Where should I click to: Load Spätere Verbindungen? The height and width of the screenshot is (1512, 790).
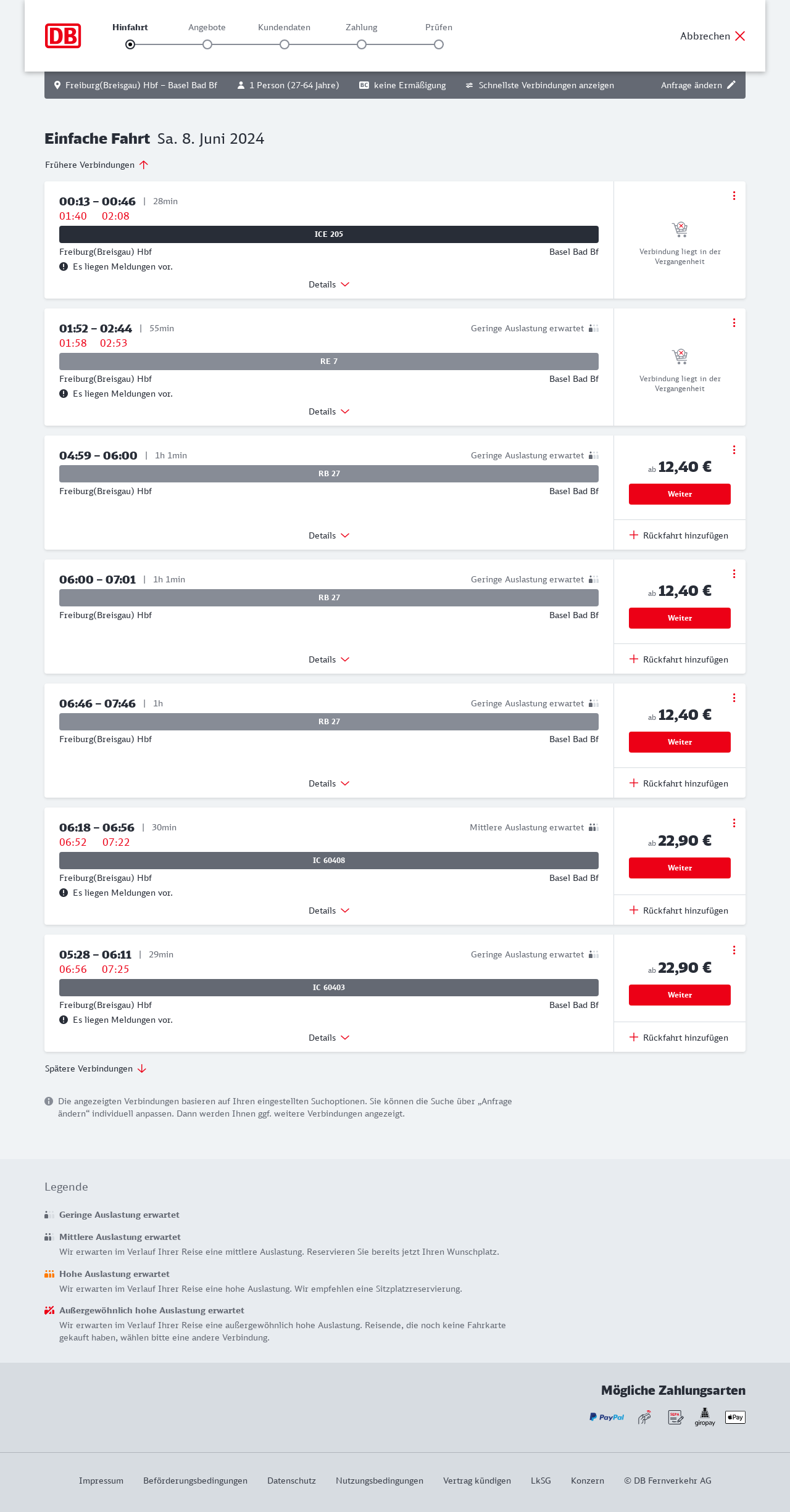click(95, 1068)
